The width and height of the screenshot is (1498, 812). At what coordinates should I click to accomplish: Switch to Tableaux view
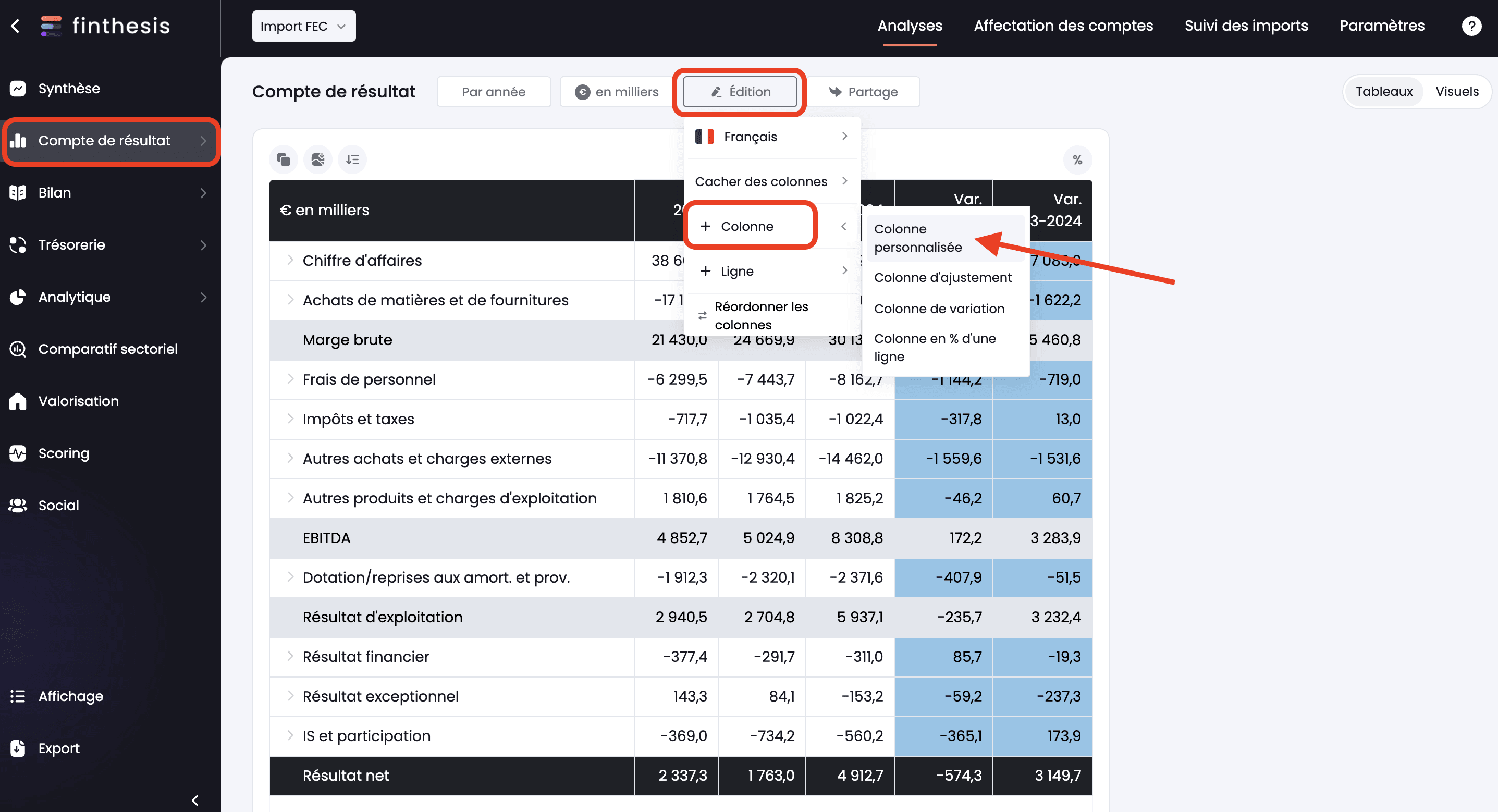click(x=1383, y=91)
